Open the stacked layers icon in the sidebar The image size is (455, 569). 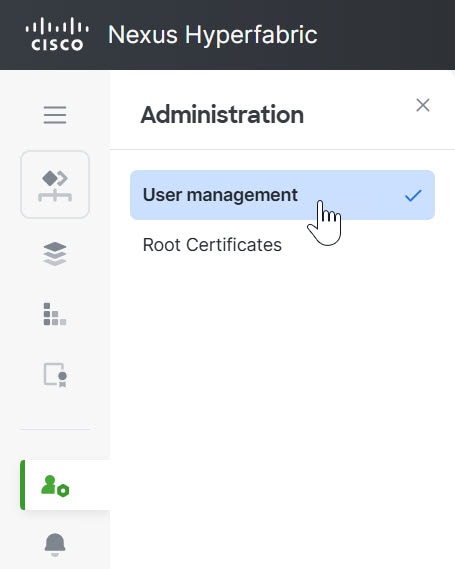click(x=55, y=254)
